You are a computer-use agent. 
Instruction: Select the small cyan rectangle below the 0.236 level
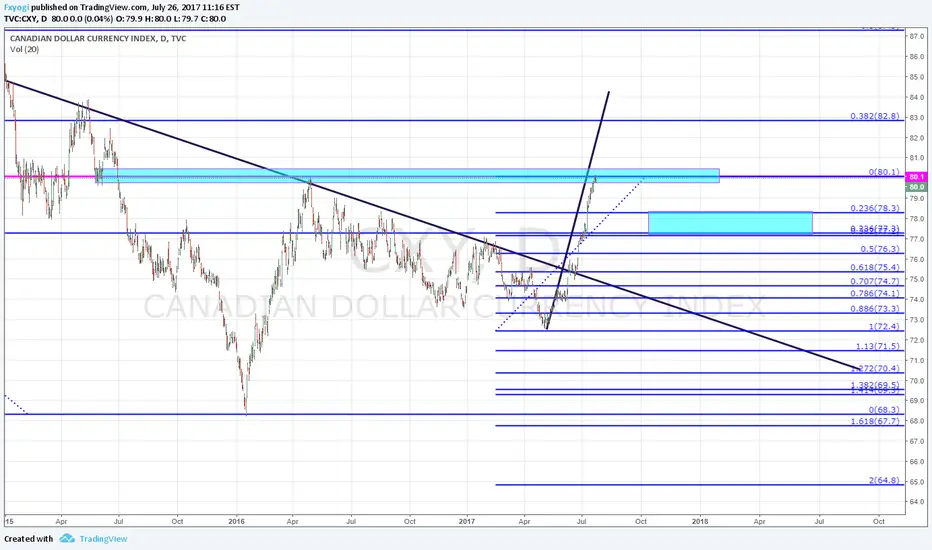[x=730, y=222]
